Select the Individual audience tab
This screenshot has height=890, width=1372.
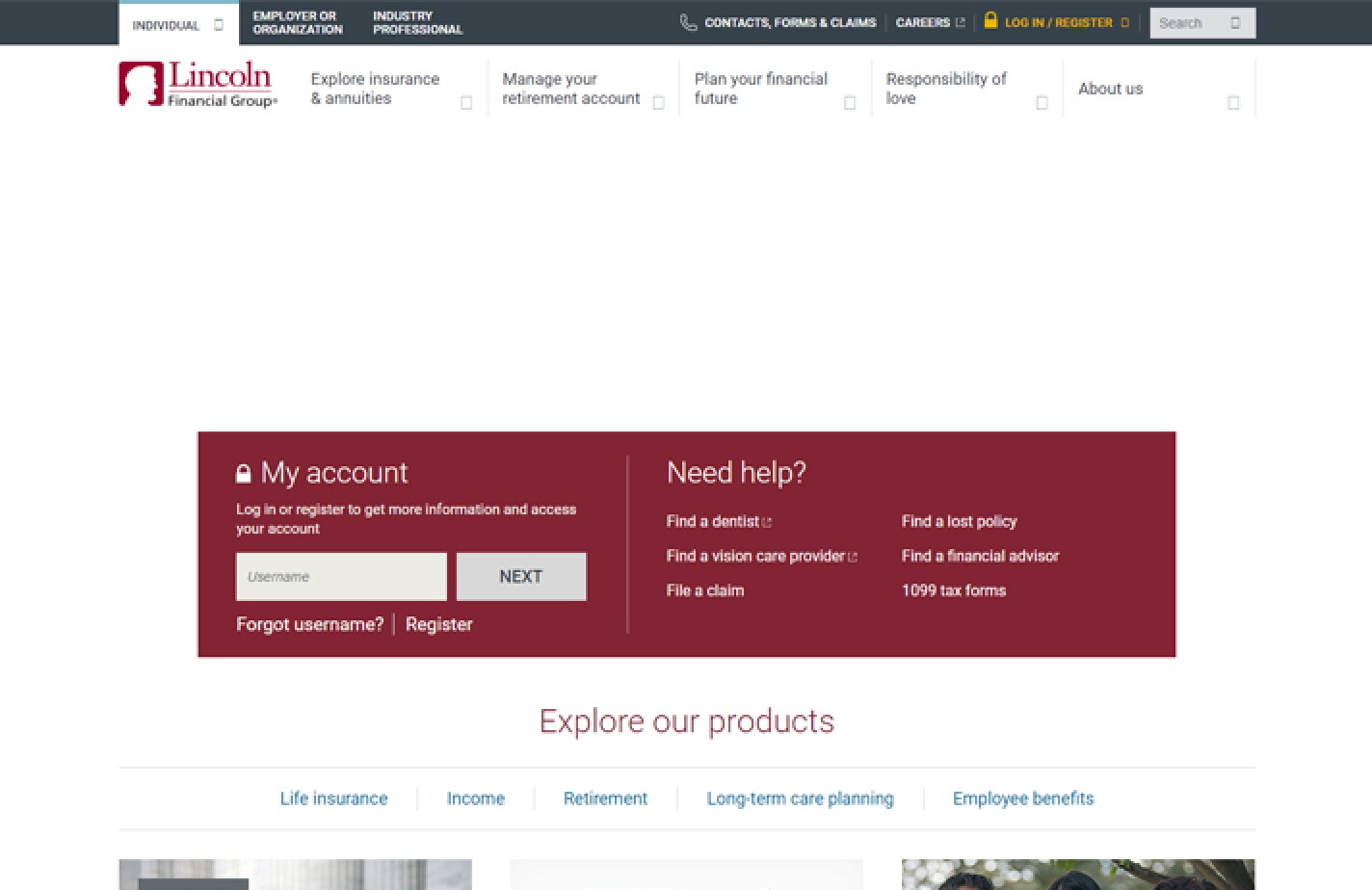click(178, 24)
